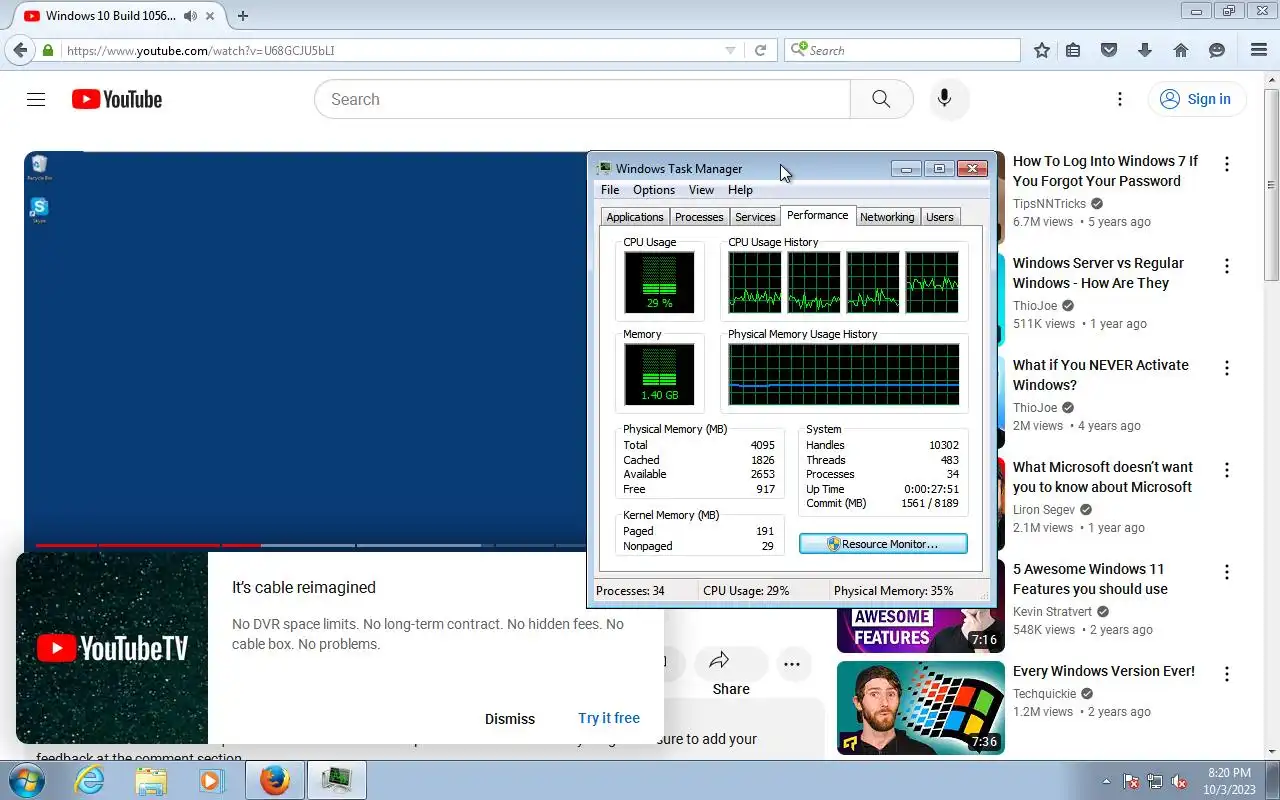The height and width of the screenshot is (800, 1280).
Task: Open Windows Explorer folder on taskbar
Action: point(151,780)
